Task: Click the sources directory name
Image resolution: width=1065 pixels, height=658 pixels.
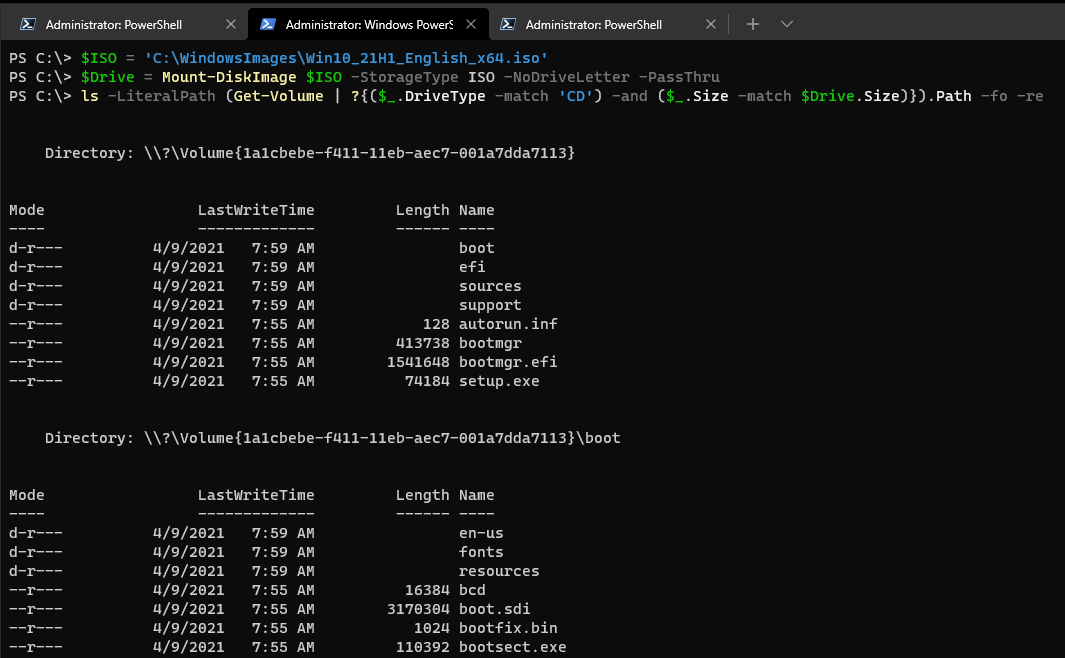Action: 489,285
